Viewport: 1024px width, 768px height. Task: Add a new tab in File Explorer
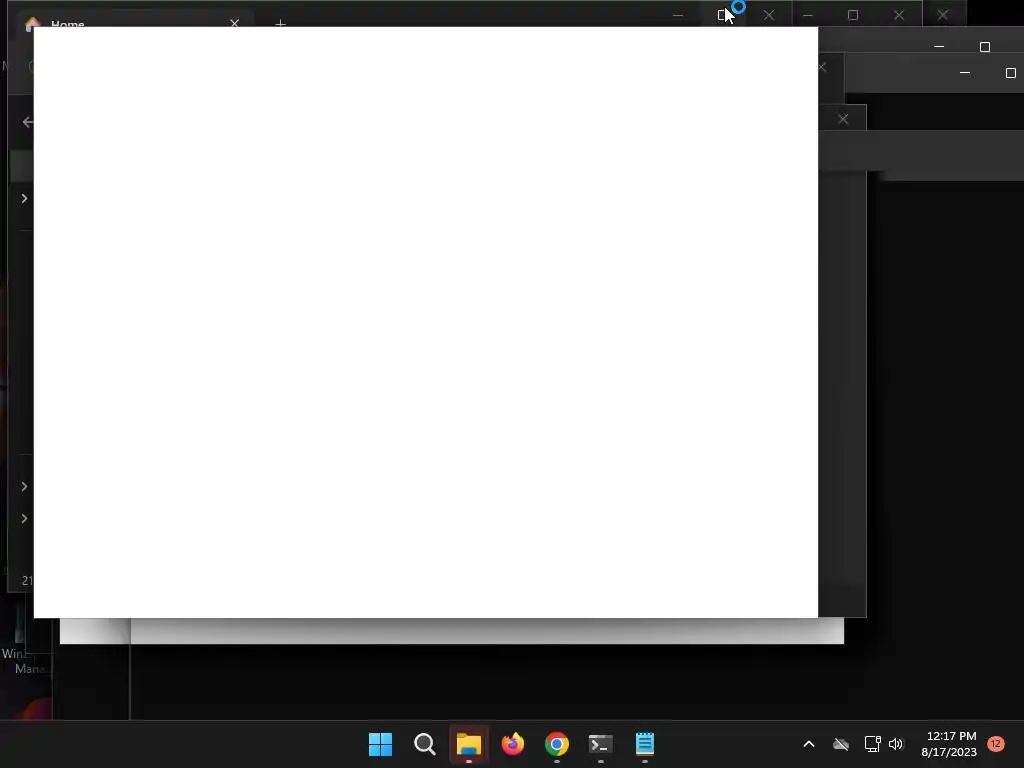click(x=280, y=24)
